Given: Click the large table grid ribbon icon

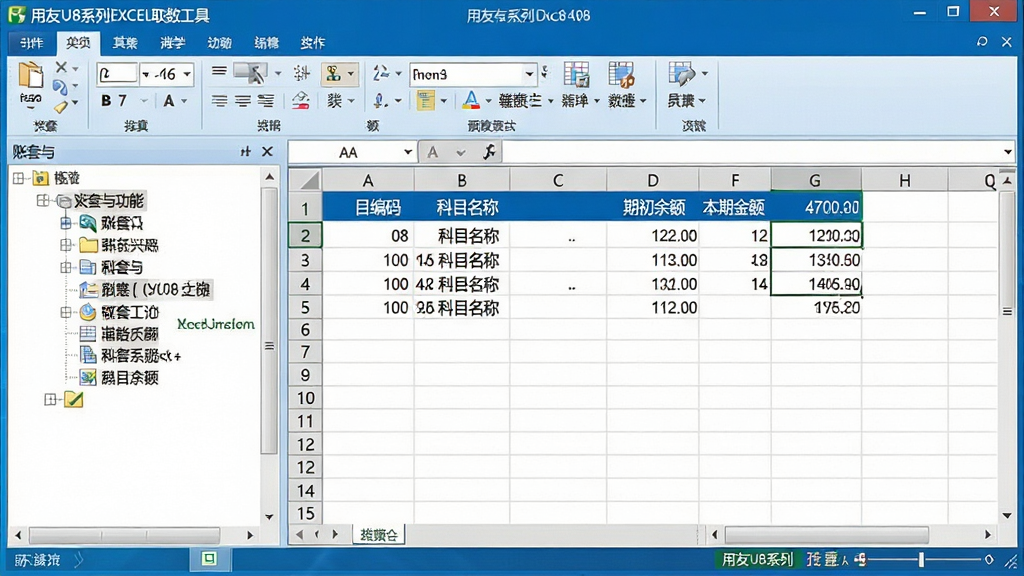Looking at the screenshot, I should 577,74.
